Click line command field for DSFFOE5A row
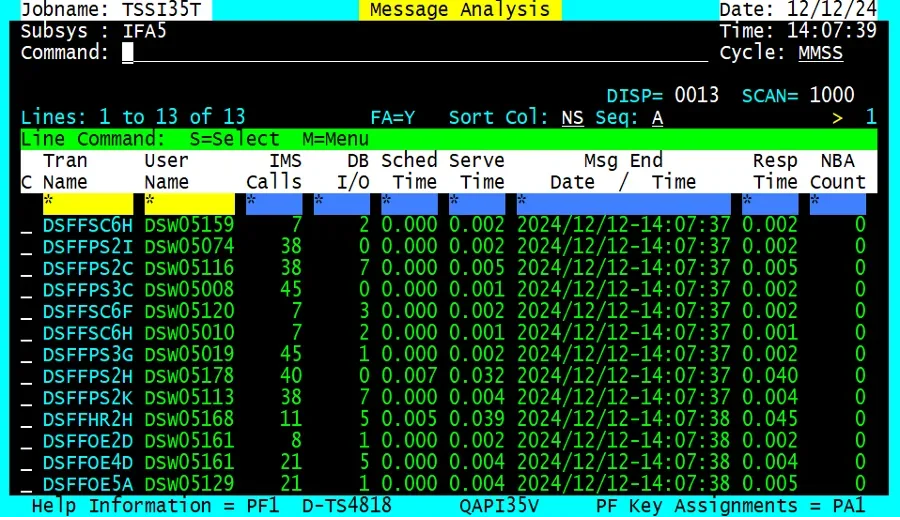The width and height of the screenshot is (900, 520). (x=26, y=485)
